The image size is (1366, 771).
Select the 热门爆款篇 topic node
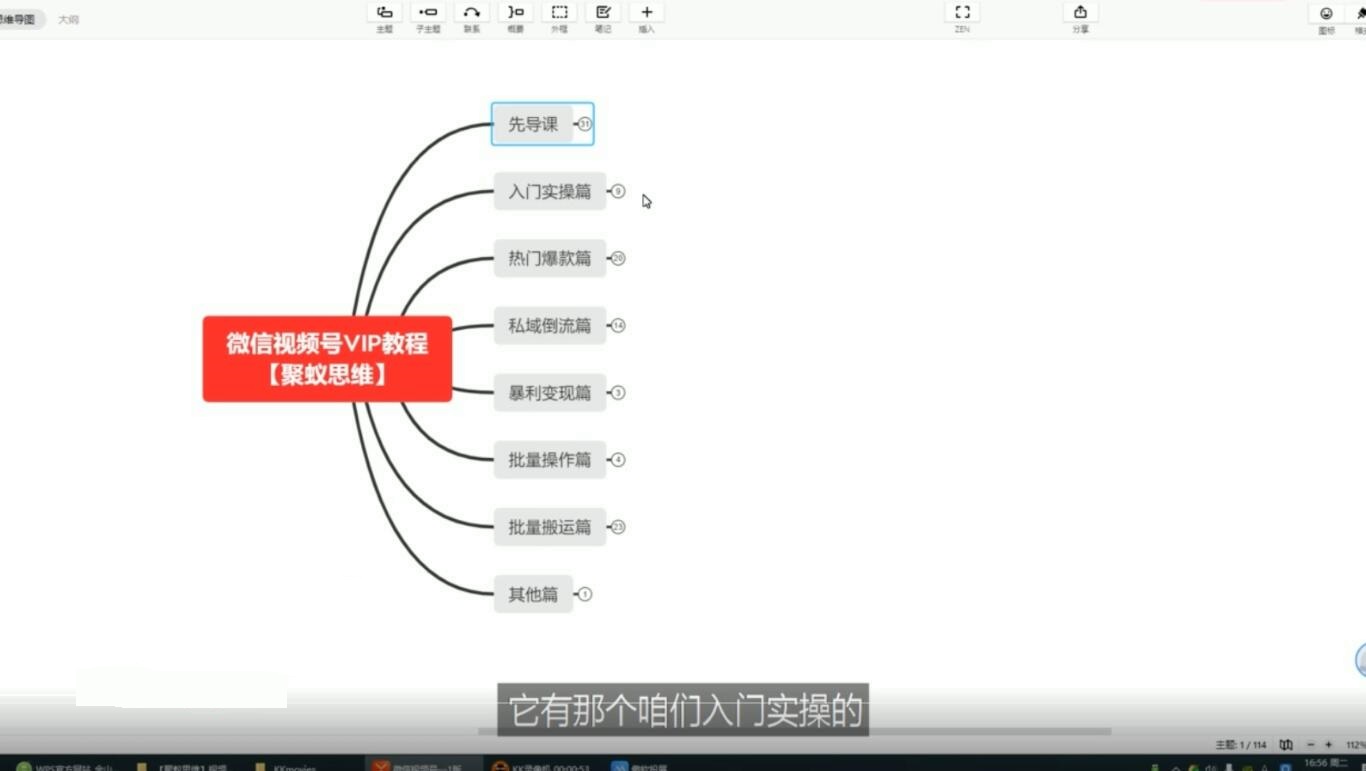[x=550, y=258]
